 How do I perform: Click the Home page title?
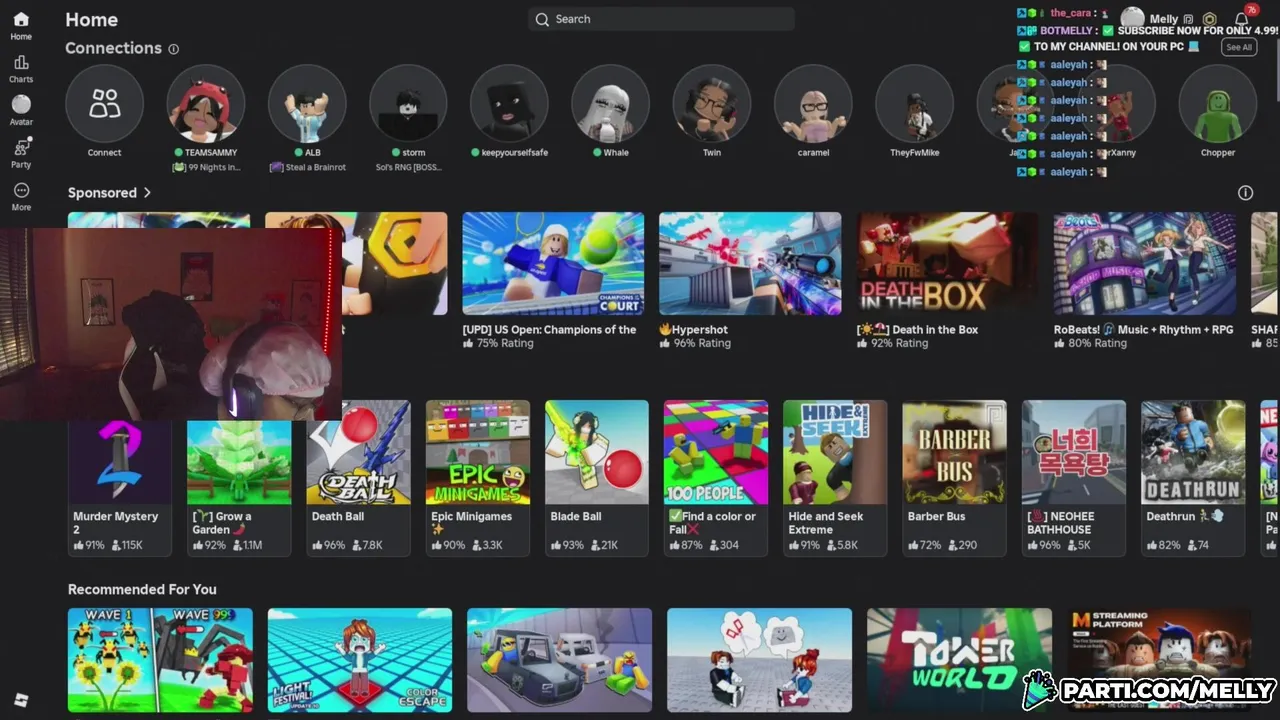91,19
